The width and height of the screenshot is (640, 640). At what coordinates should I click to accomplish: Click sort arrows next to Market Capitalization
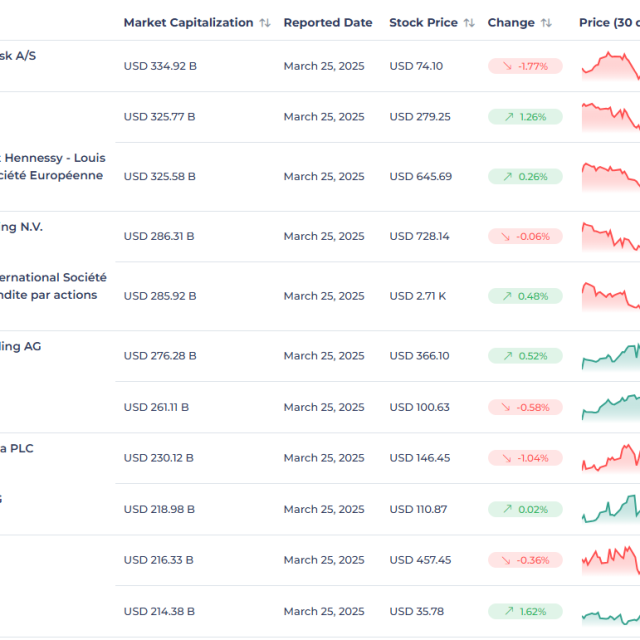(x=264, y=23)
